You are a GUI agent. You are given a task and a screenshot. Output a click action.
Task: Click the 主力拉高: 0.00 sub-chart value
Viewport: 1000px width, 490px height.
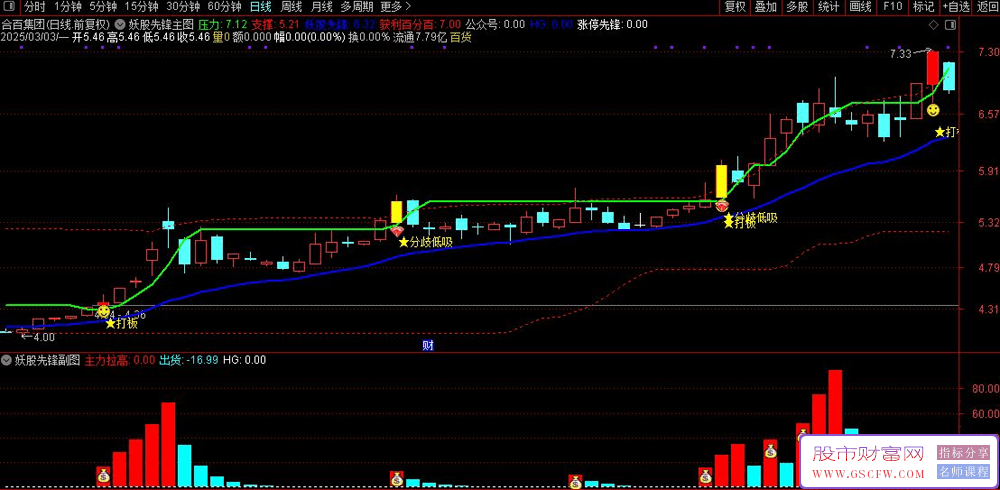[x=120, y=360]
